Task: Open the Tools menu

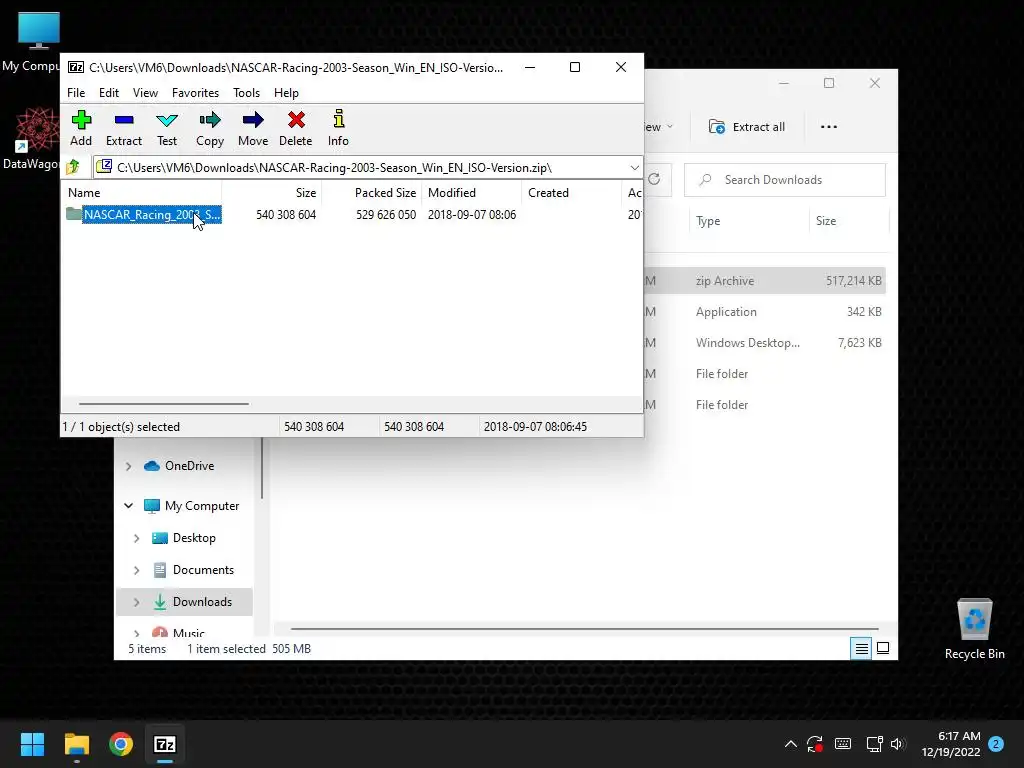Action: pyautogui.click(x=246, y=93)
